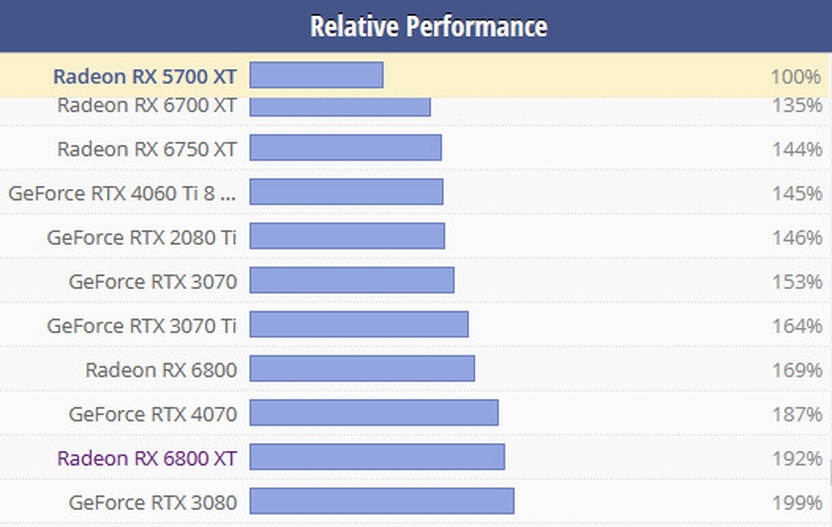Viewport: 832px width, 527px height.
Task: Follow the visited Radeon RX 6800 XT link
Action: [146, 458]
